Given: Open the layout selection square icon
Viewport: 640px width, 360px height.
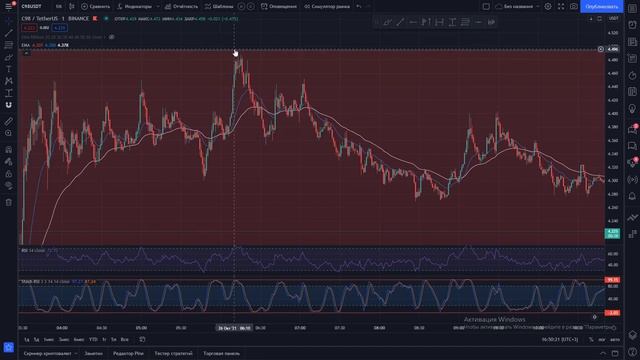Looking at the screenshot, I should (x=486, y=7).
